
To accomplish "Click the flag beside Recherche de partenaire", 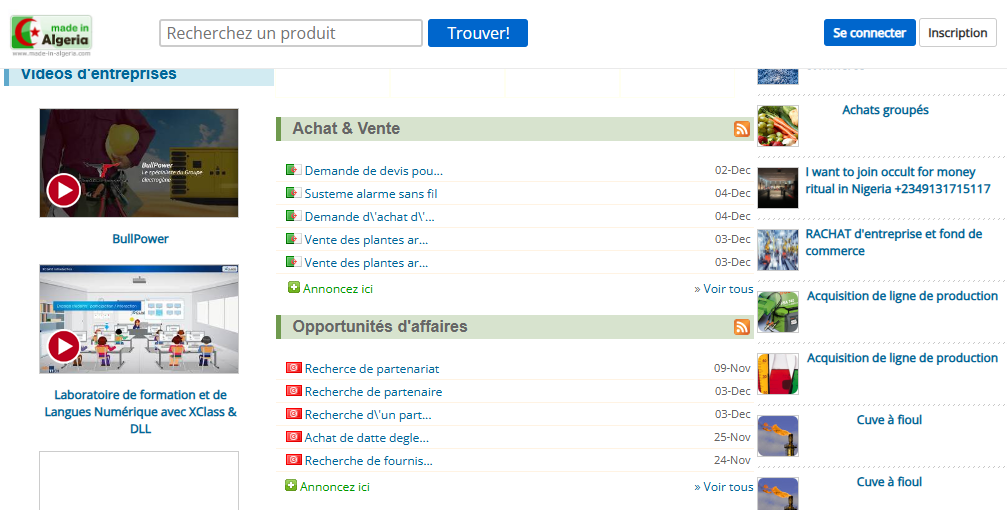I will point(293,391).
